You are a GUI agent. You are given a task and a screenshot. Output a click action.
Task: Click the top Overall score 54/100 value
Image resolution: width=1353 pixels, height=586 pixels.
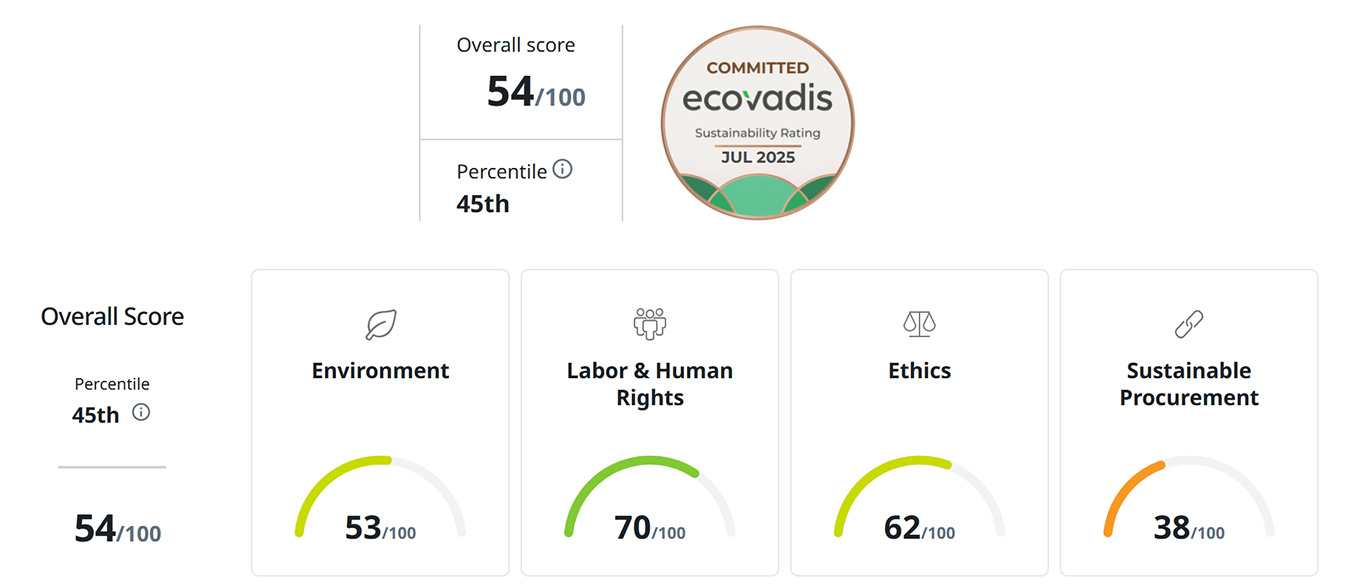tap(536, 92)
